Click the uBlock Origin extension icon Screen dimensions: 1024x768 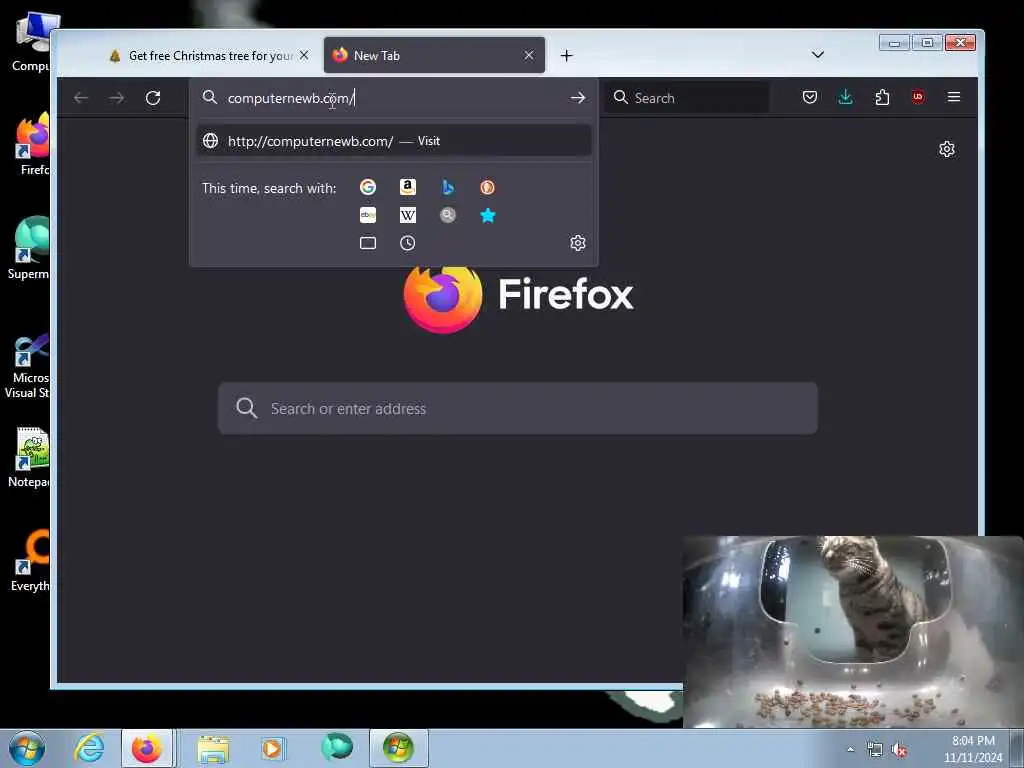918,97
